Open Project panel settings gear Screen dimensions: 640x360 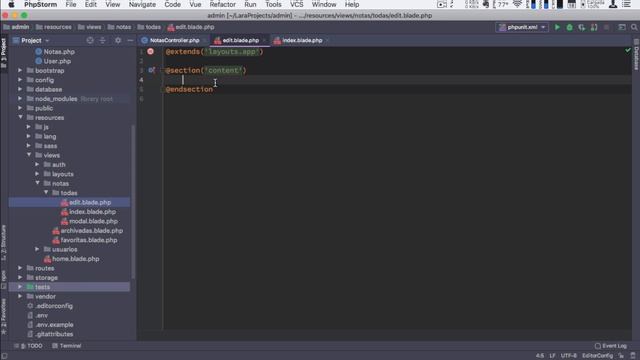point(118,40)
